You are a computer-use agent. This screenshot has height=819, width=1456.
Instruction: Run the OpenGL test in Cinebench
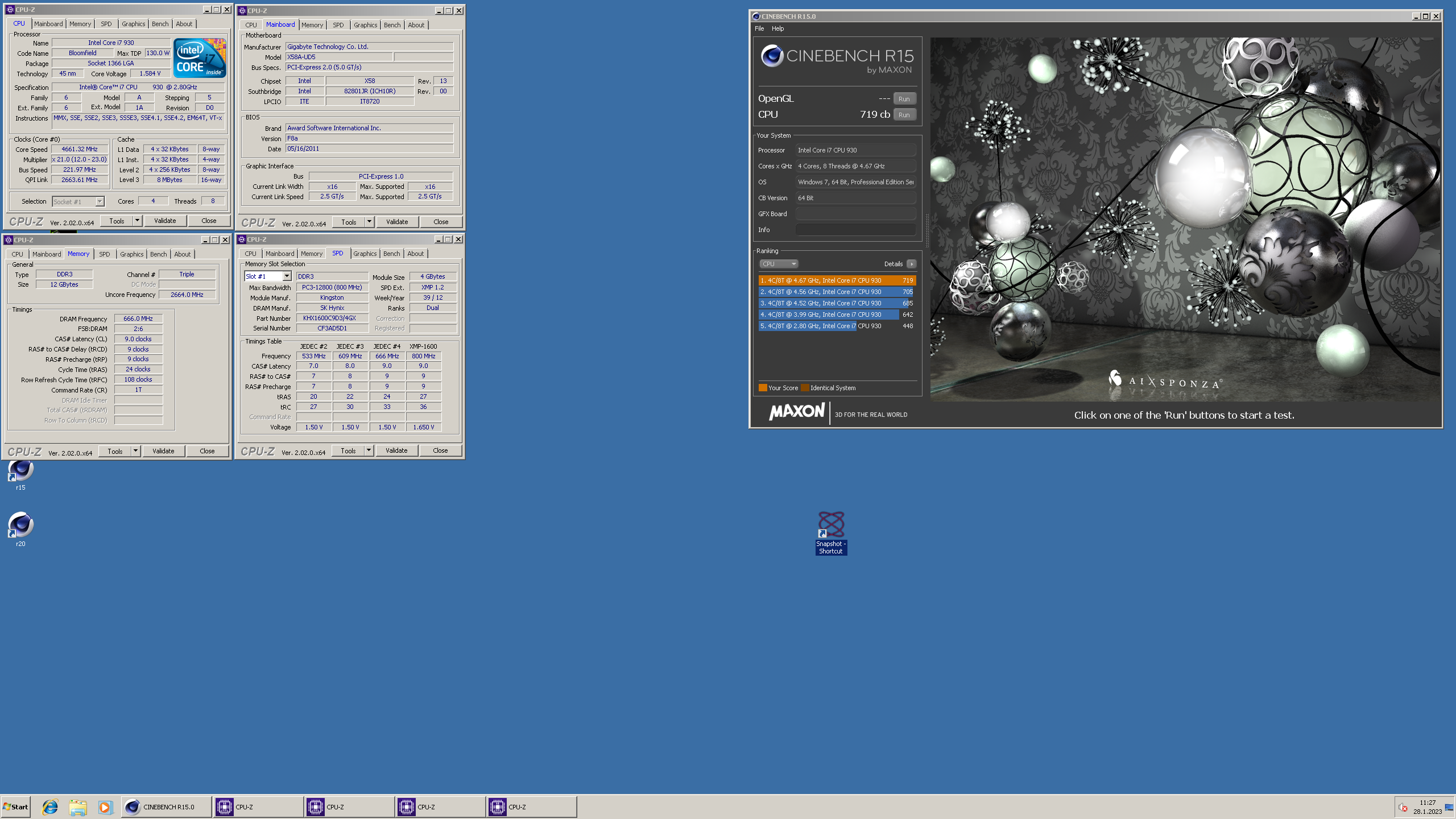pyautogui.click(x=904, y=99)
